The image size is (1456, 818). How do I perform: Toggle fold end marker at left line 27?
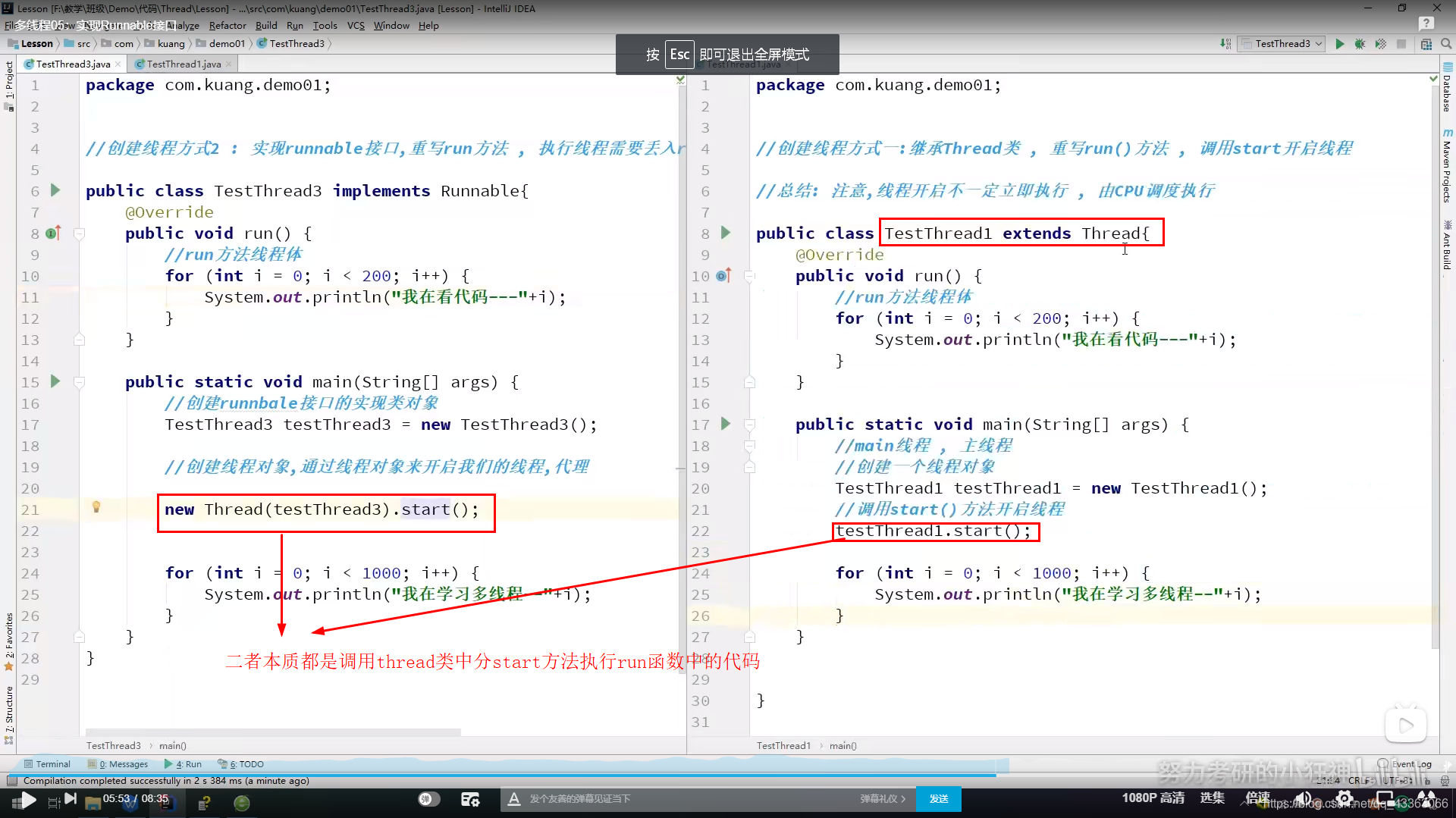coord(79,637)
